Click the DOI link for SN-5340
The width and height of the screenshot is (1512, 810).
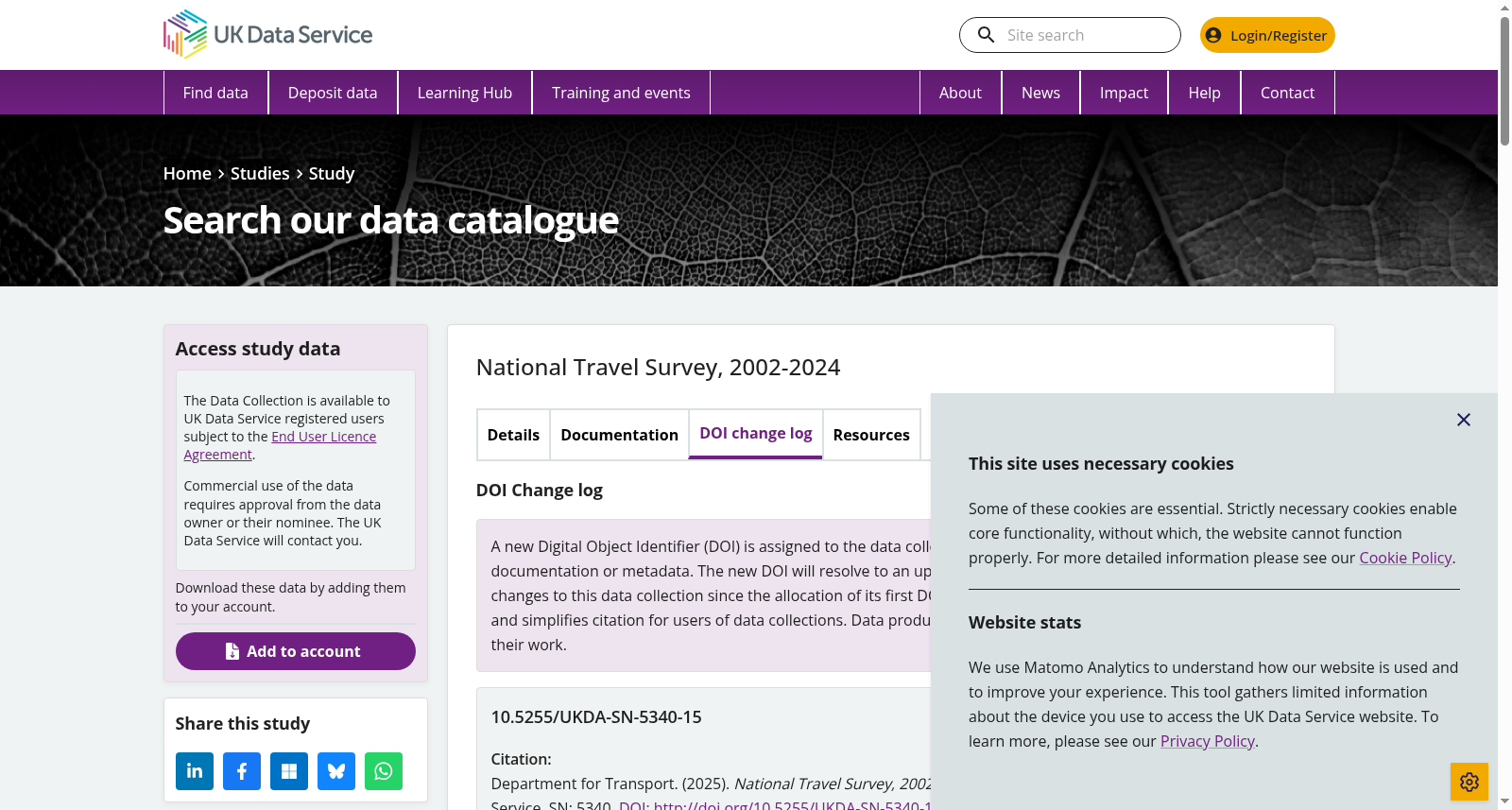775,805
